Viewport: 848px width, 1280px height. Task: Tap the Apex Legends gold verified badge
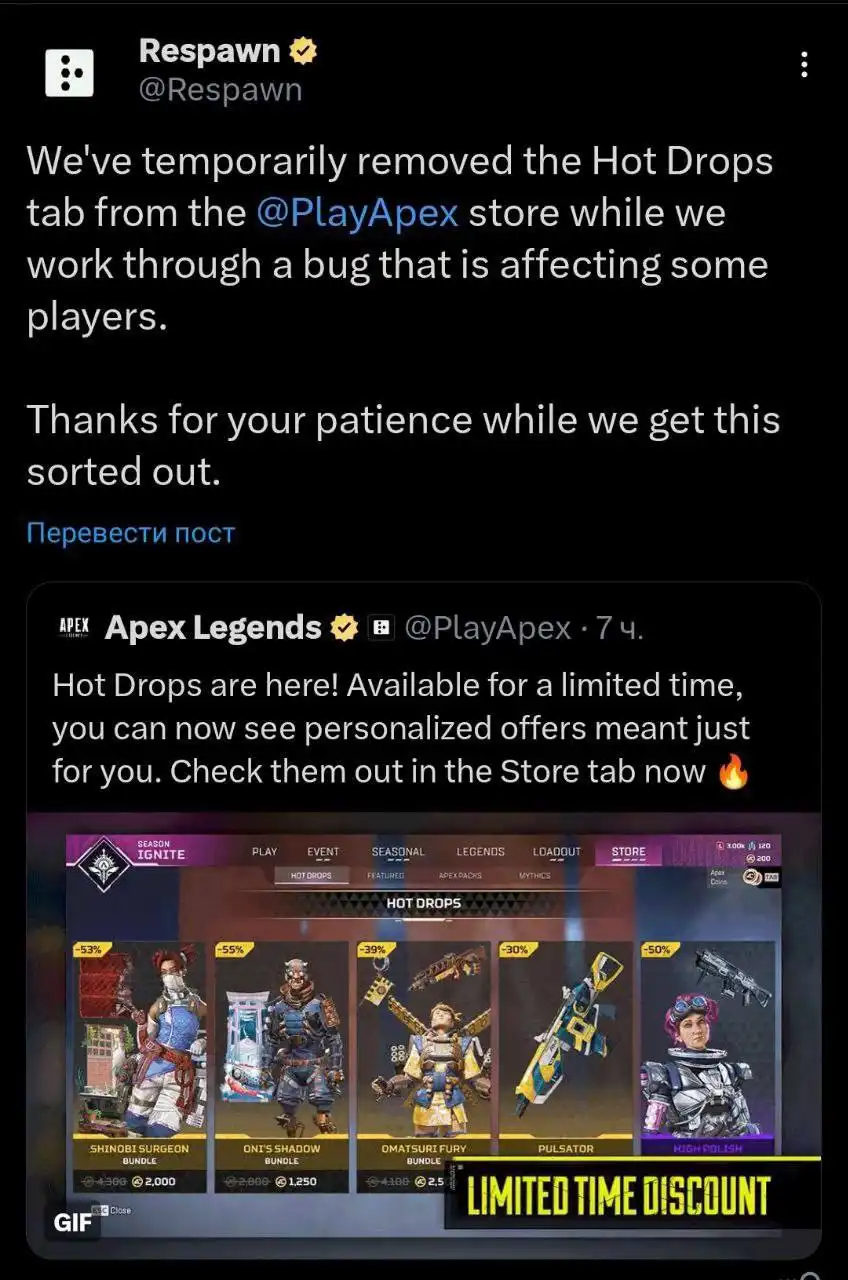pyautogui.click(x=344, y=628)
